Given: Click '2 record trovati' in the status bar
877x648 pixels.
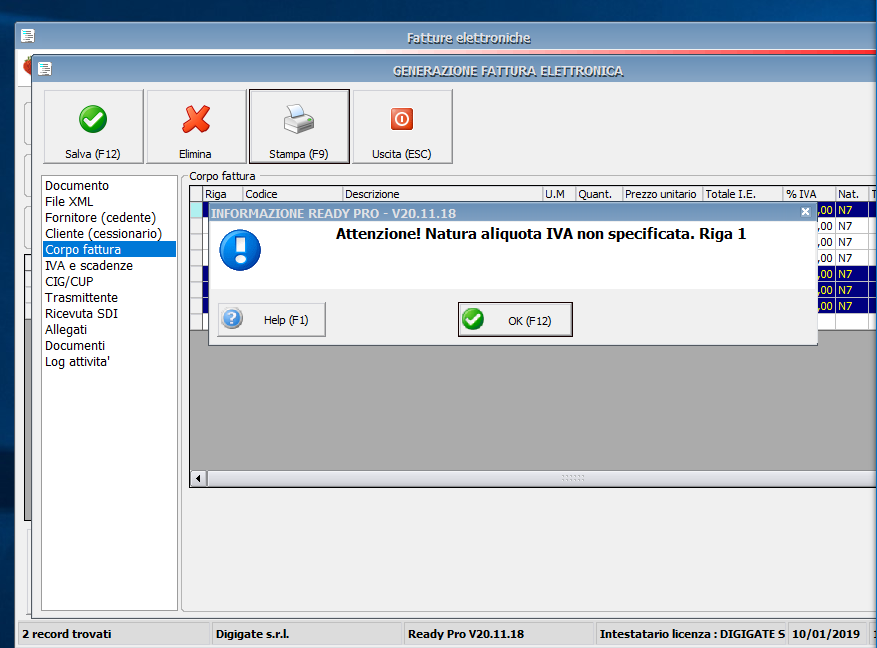Looking at the screenshot, I should click(x=67, y=634).
